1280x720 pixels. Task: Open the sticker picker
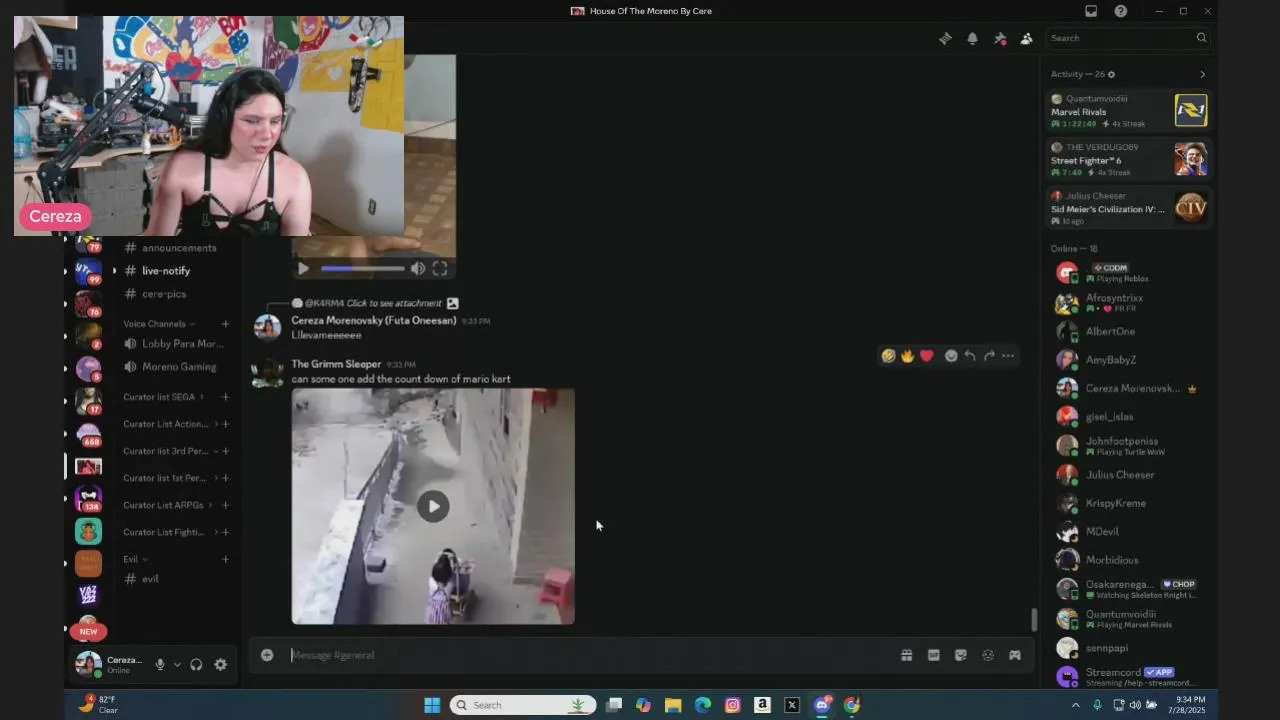(960, 655)
